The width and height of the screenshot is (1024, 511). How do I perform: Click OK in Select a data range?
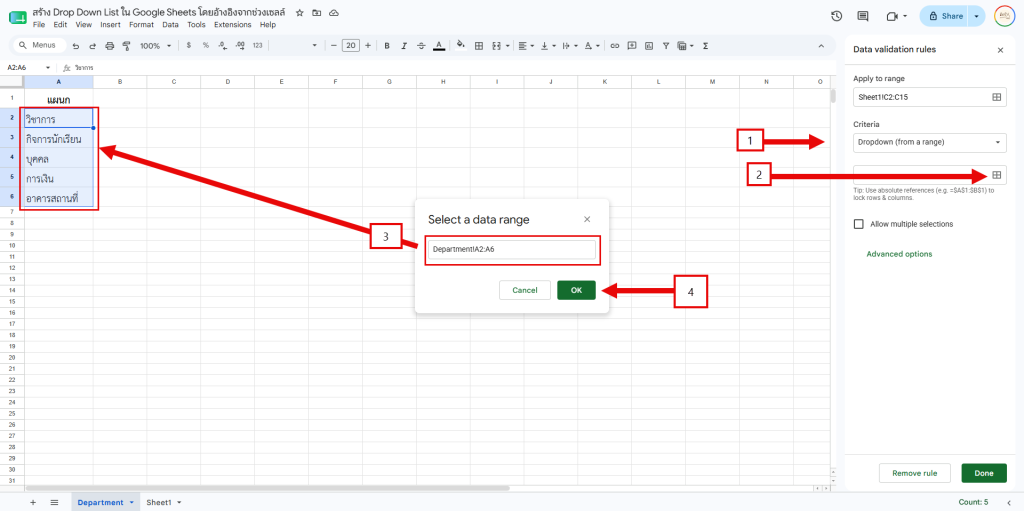576,290
